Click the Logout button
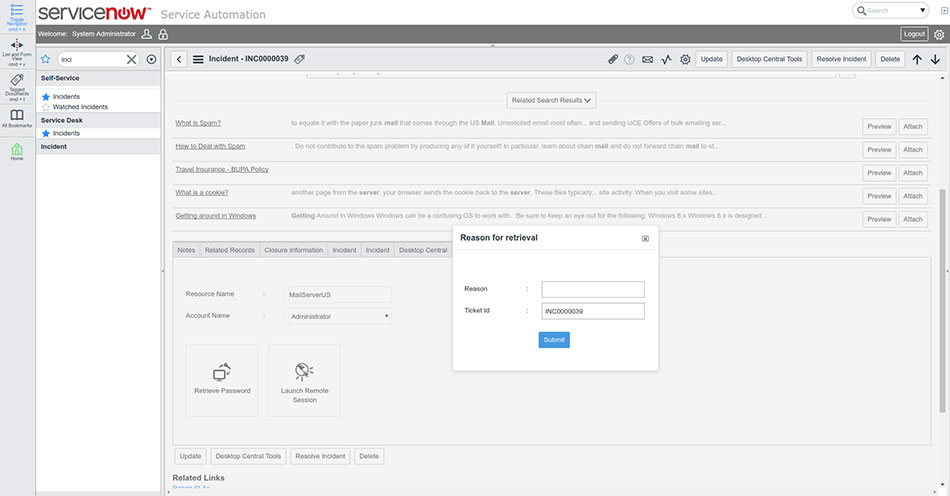Screen dimensions: 950x496 pos(914,34)
